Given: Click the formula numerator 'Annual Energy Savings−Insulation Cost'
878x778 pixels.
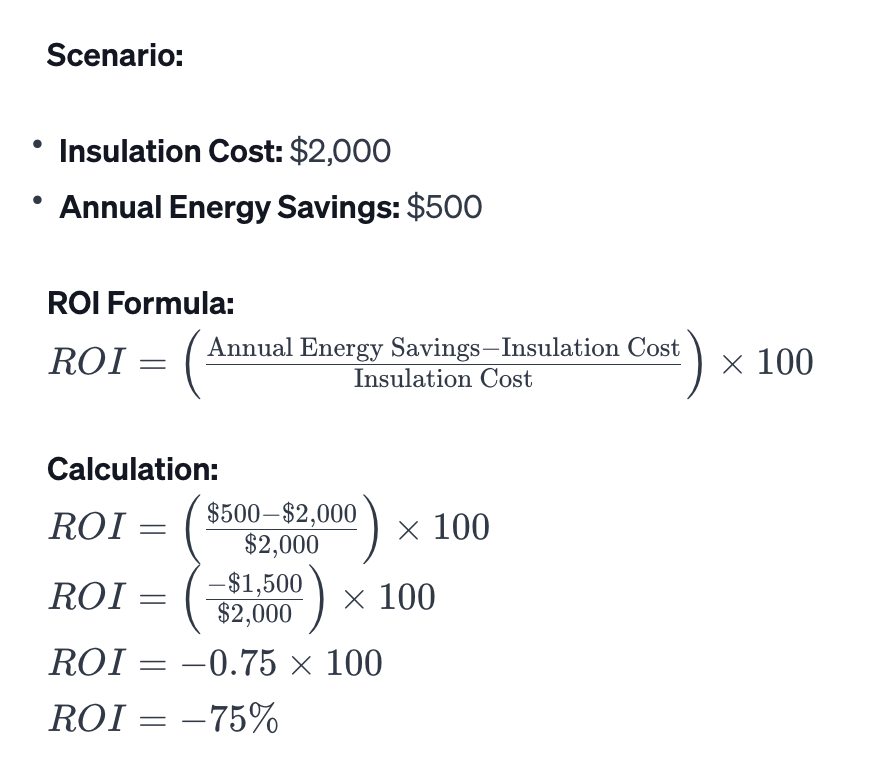Looking at the screenshot, I should pos(443,348).
